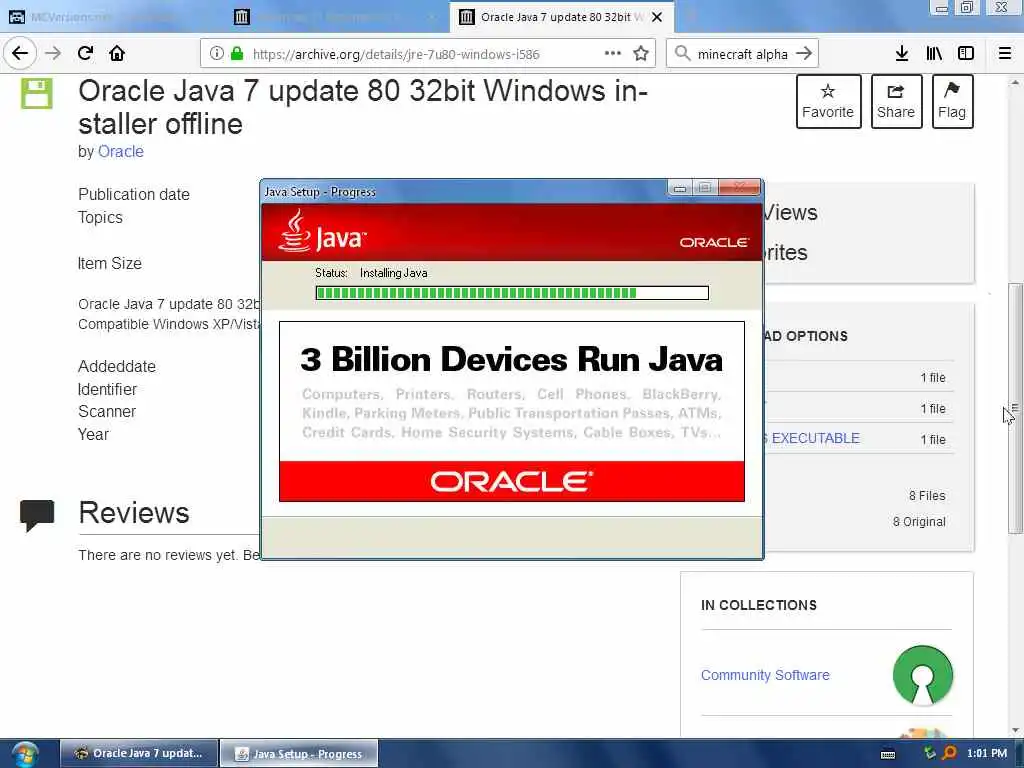Click the 8 Original text
The image size is (1024, 768).
click(x=919, y=522)
